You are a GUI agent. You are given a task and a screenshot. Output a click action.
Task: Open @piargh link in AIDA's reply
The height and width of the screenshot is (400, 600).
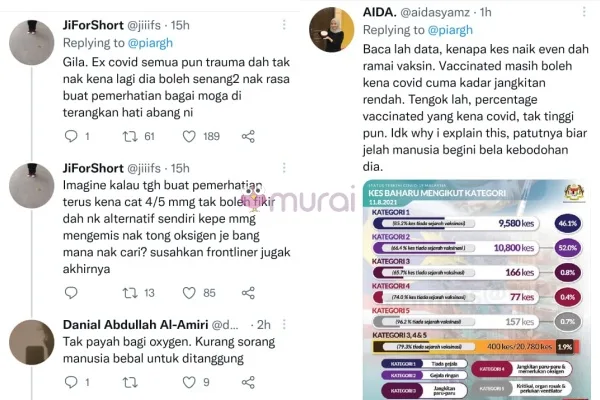[450, 30]
